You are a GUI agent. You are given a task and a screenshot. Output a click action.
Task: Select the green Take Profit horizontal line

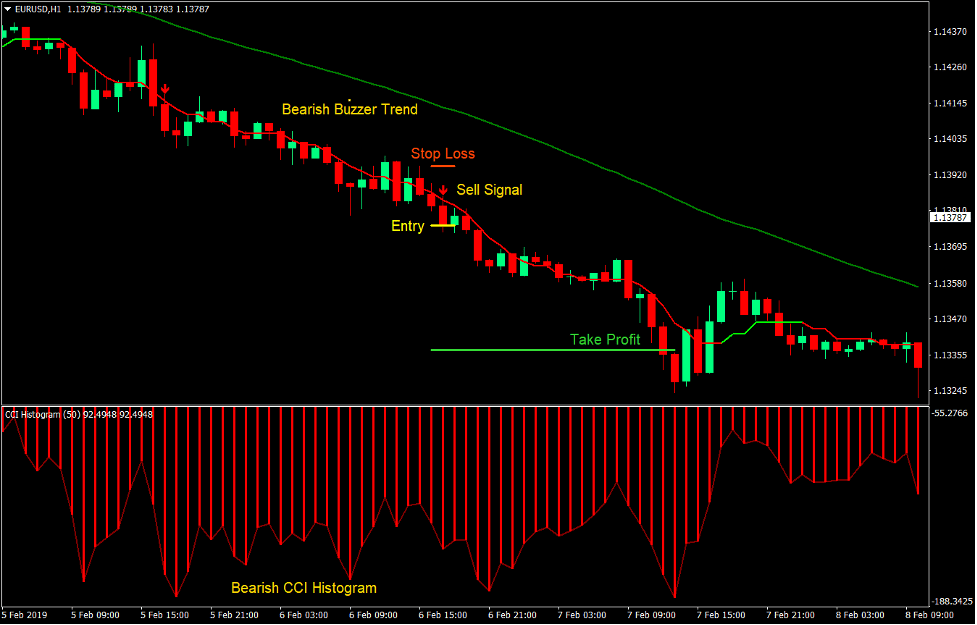click(x=550, y=350)
